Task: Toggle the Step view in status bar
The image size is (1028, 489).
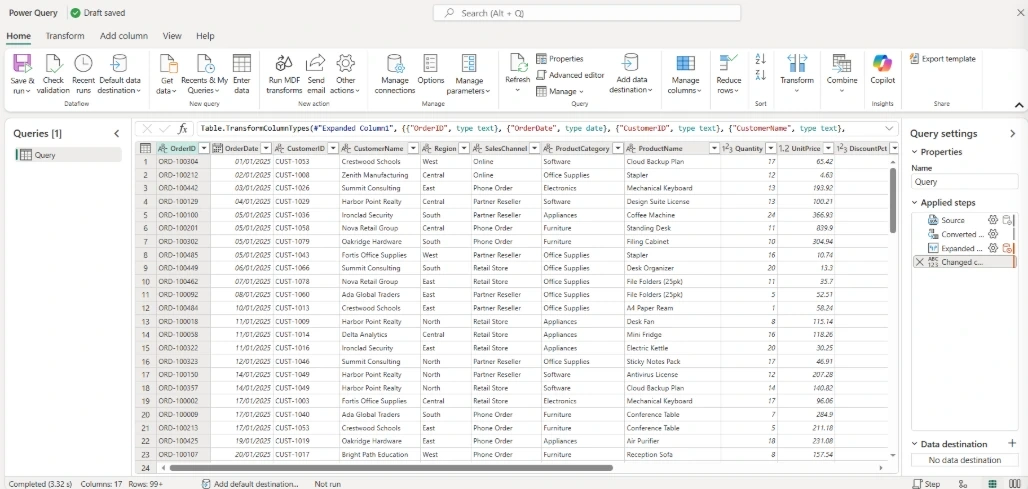Action: click(x=926, y=484)
